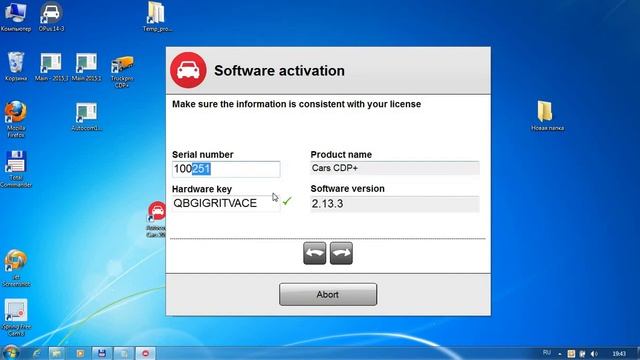Click the RU language indicator
This screenshot has width=640, height=360.
pos(547,353)
